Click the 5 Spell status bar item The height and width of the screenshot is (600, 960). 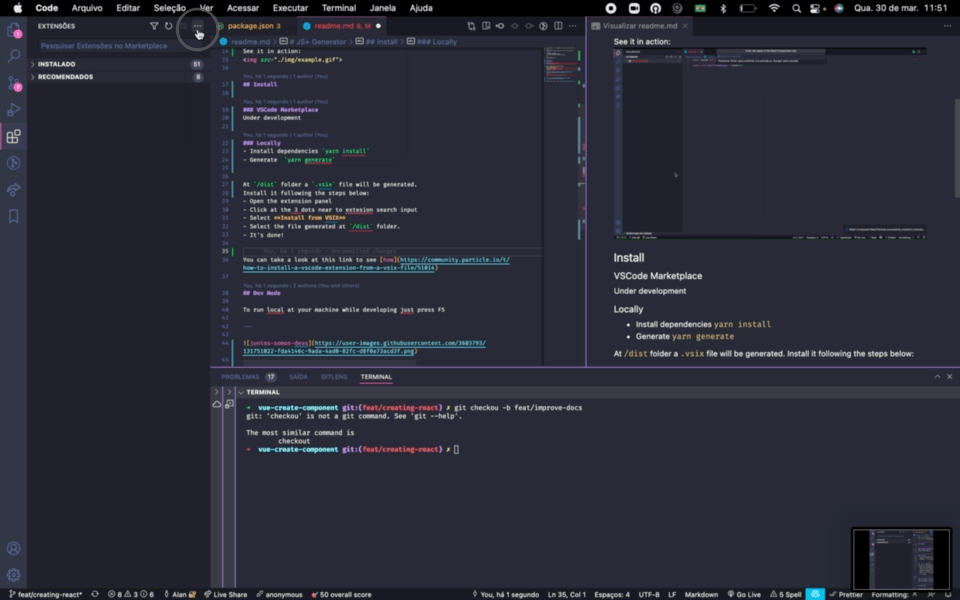tap(786, 594)
